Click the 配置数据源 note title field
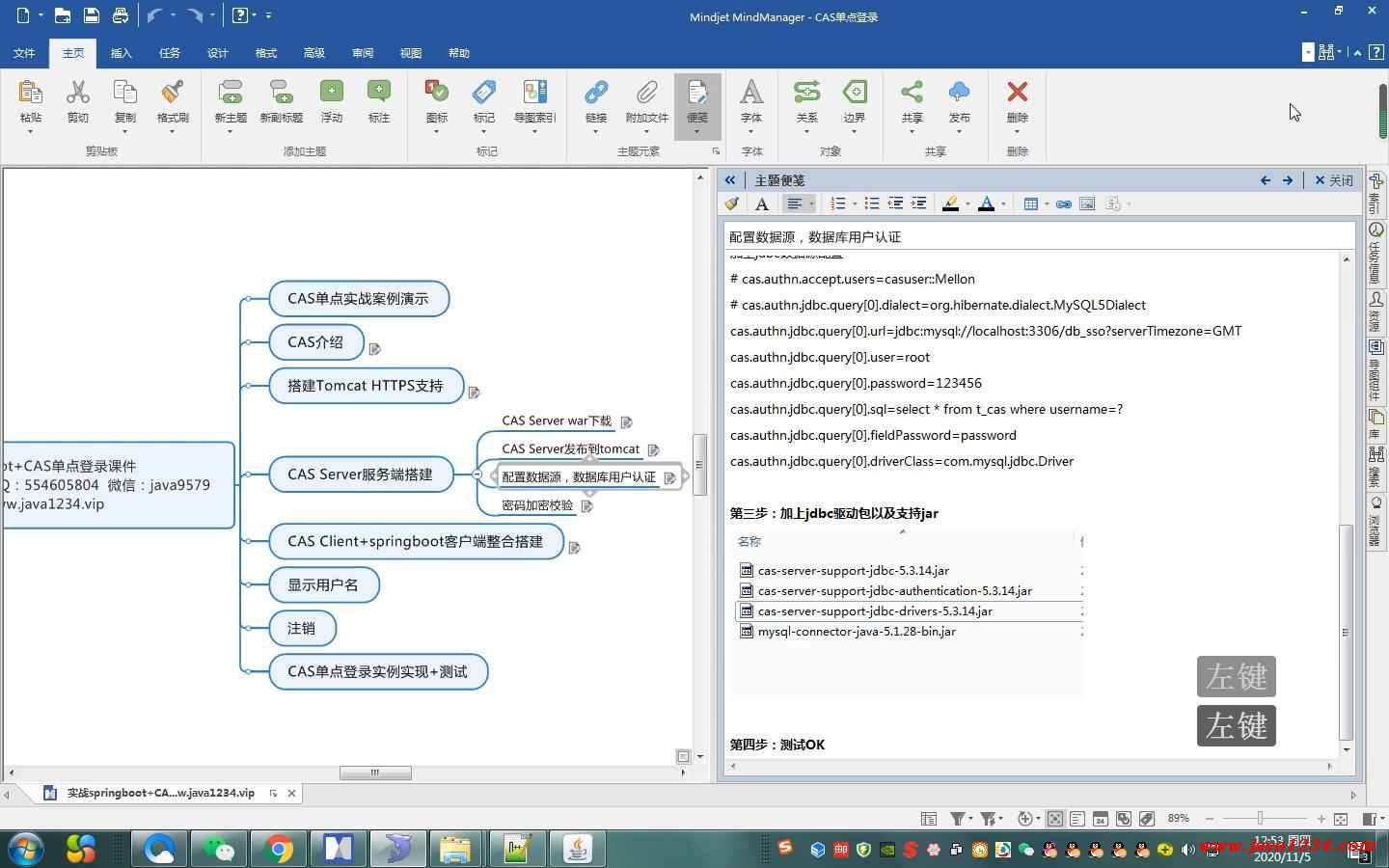Image resolution: width=1389 pixels, height=868 pixels. click(x=1040, y=236)
